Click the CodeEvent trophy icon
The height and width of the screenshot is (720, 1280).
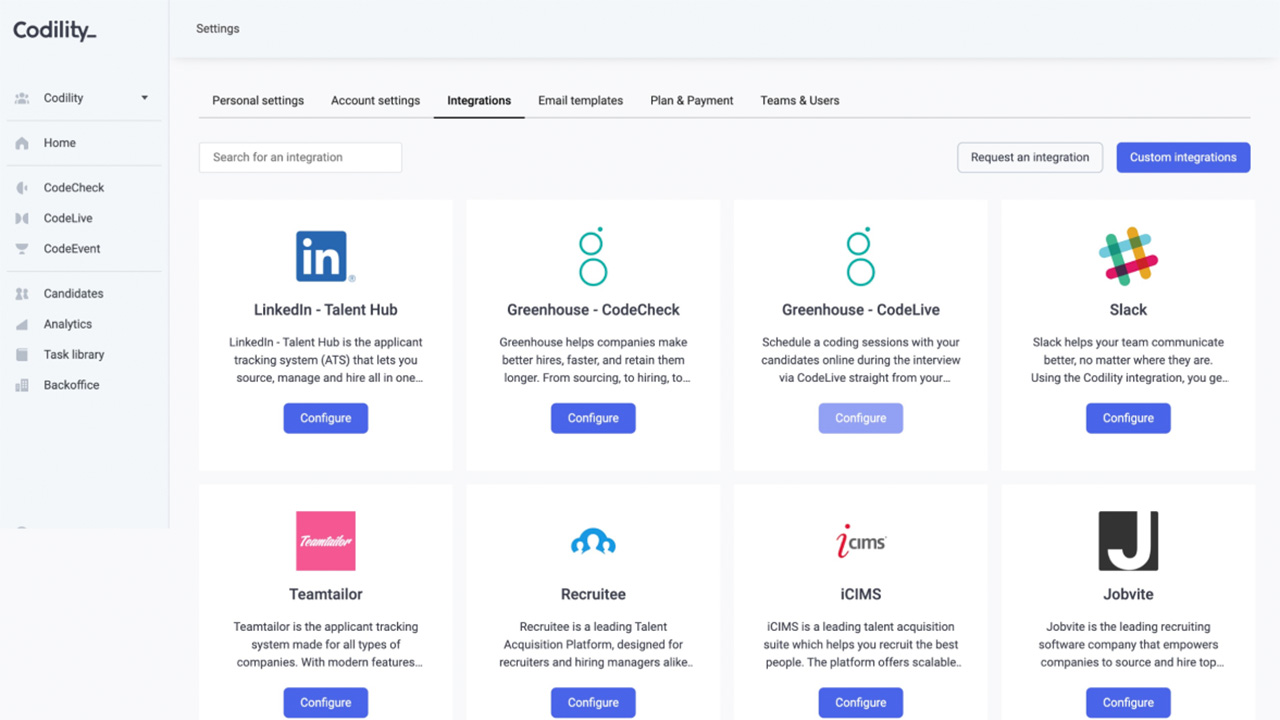click(x=22, y=249)
